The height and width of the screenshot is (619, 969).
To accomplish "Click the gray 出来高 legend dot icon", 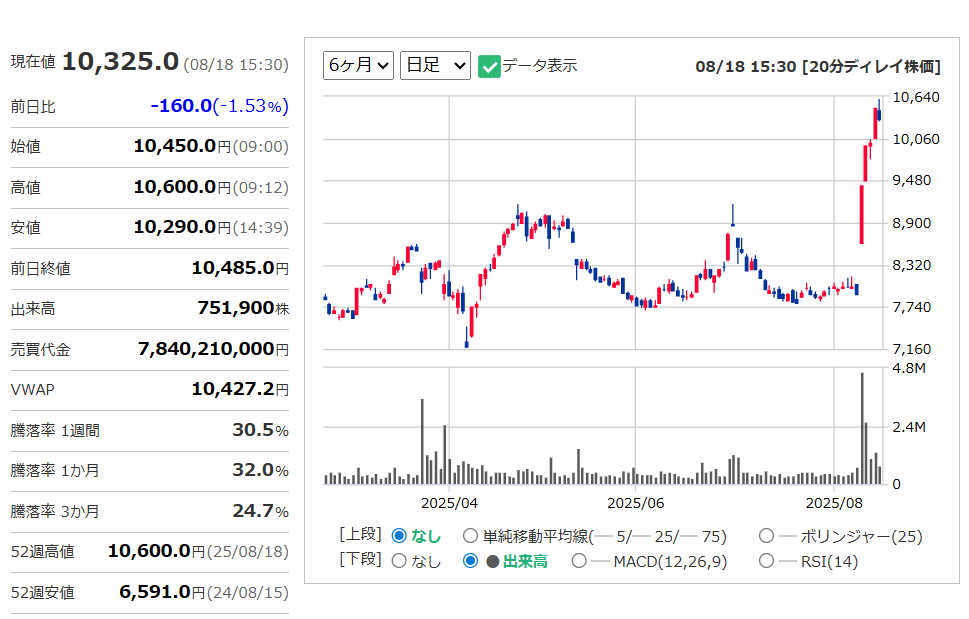I will tap(492, 561).
